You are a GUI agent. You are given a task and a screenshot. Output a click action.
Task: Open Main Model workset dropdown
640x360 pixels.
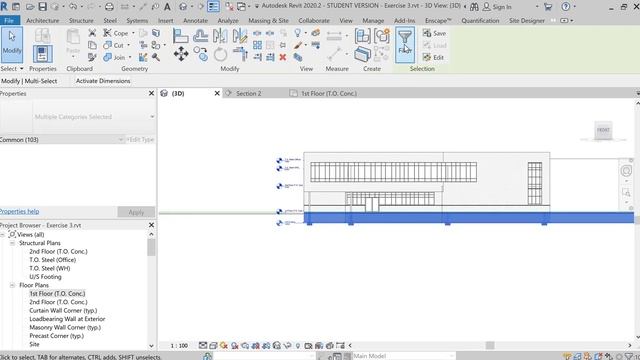pyautogui.click(x=404, y=356)
